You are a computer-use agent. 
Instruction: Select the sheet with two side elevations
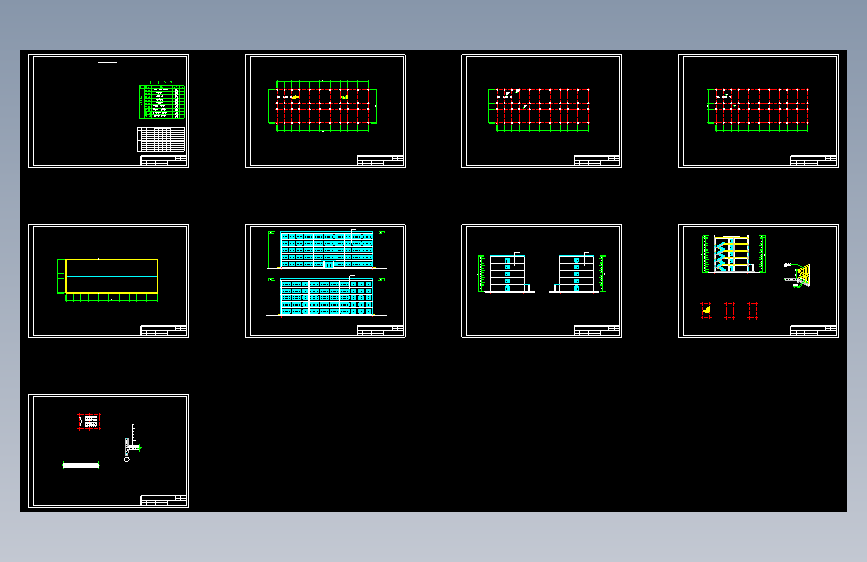541,280
